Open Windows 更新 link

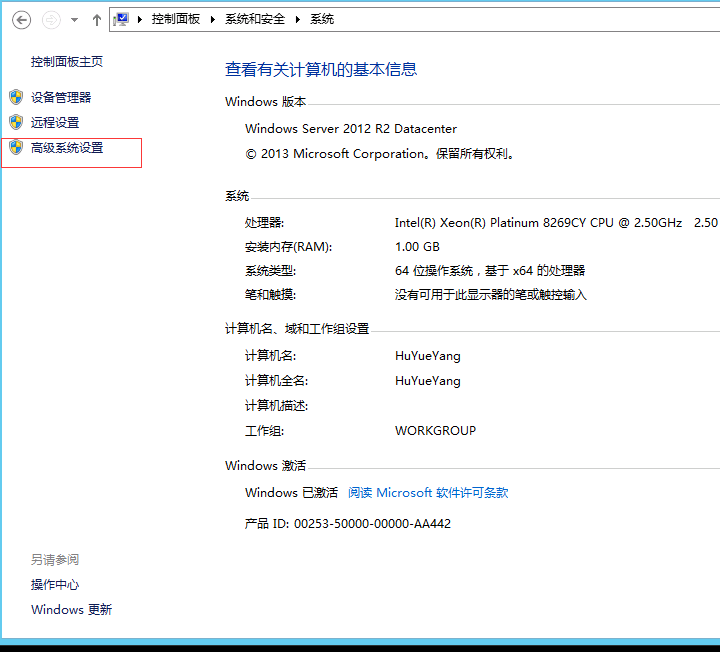coord(72,610)
